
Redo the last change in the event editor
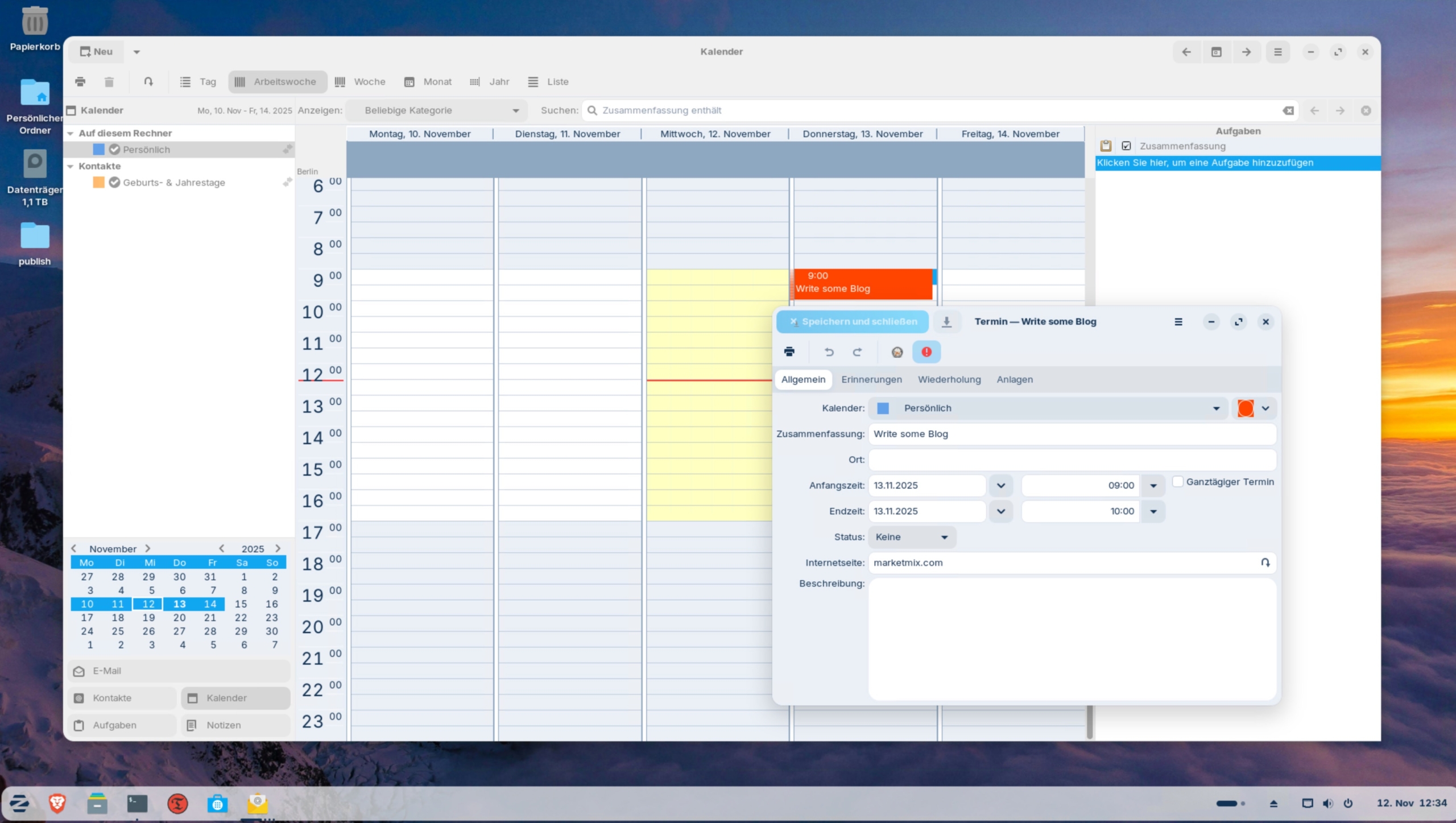(x=857, y=351)
